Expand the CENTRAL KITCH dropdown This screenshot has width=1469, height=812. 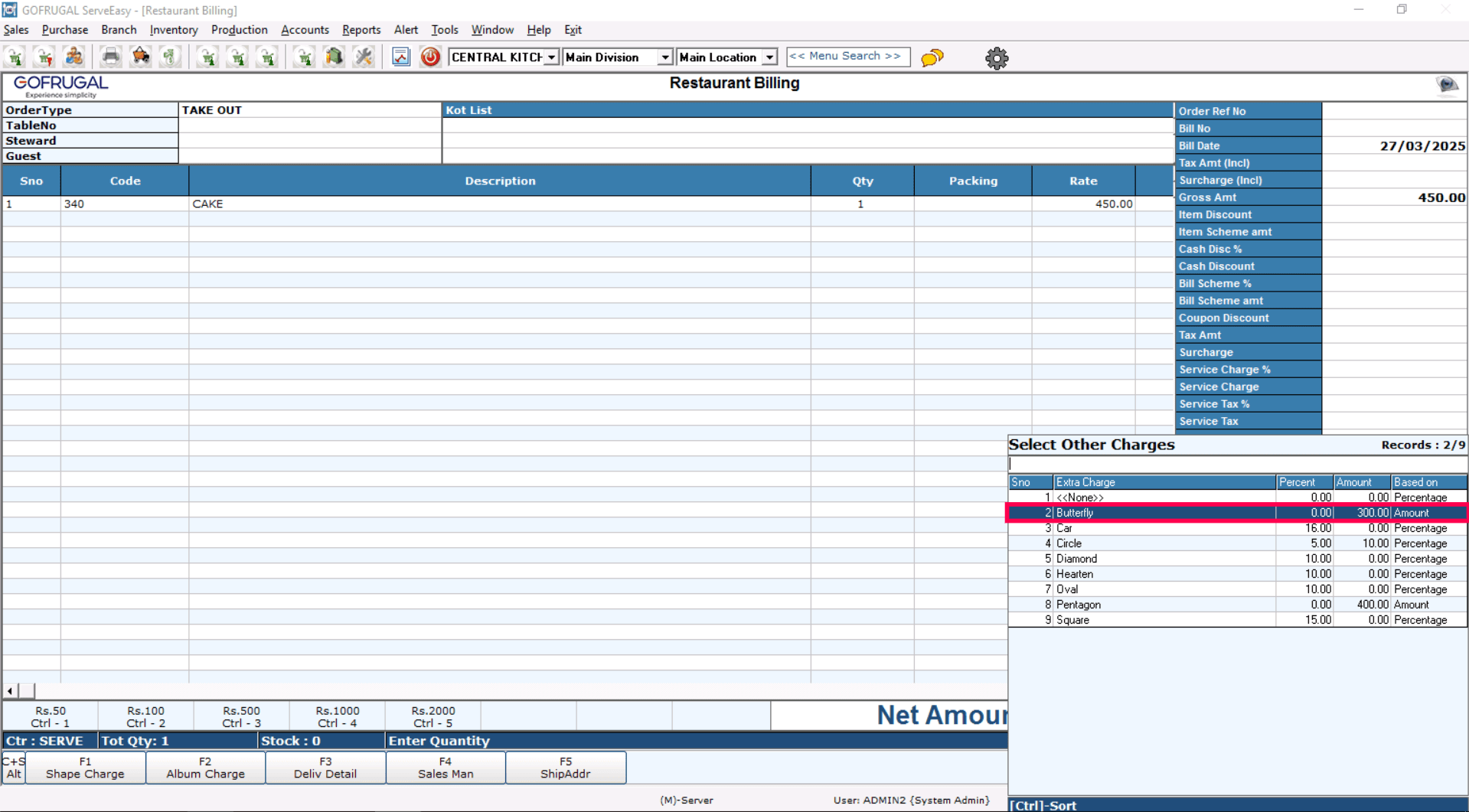coord(550,57)
